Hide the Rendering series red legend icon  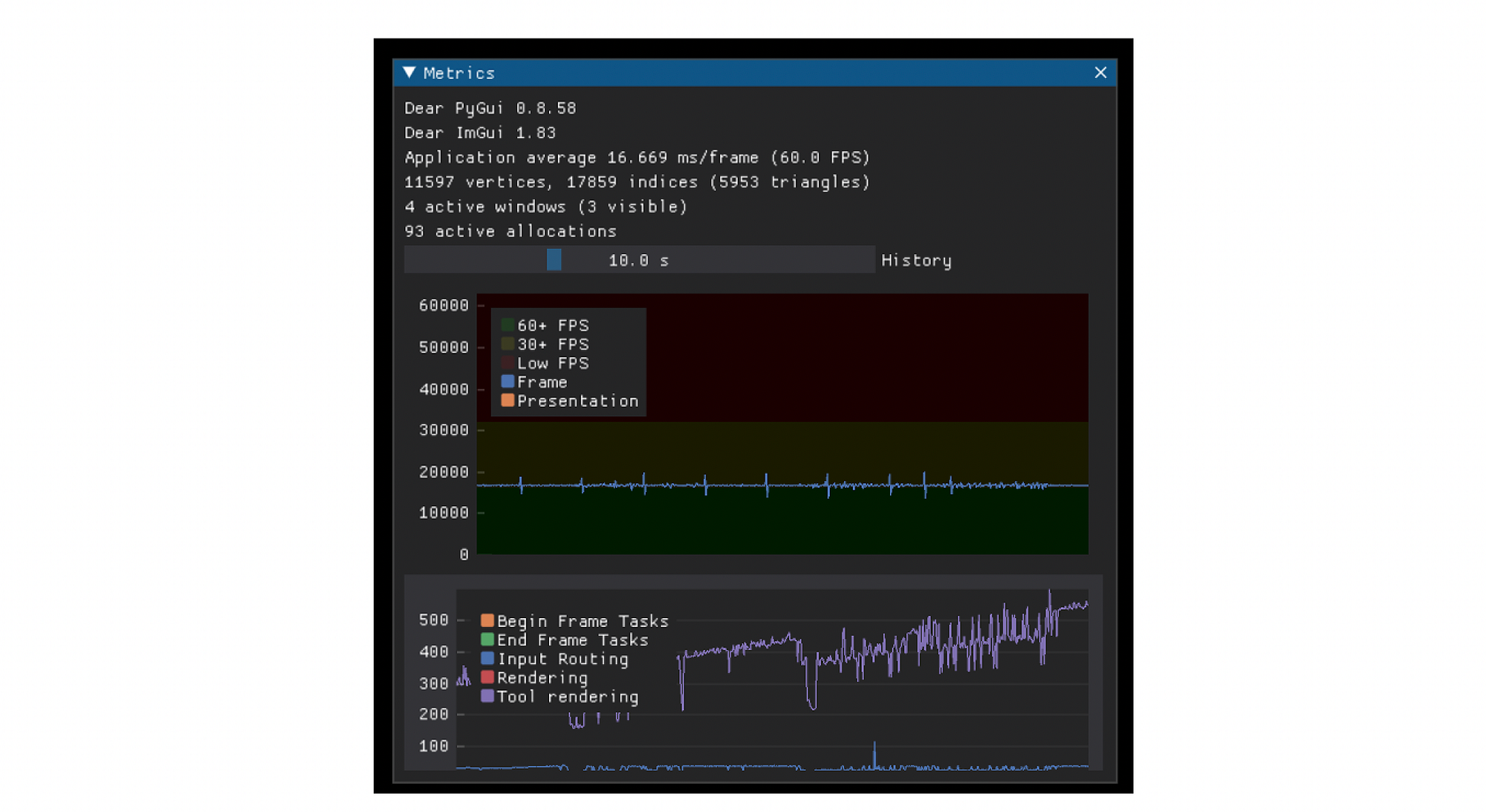click(487, 678)
